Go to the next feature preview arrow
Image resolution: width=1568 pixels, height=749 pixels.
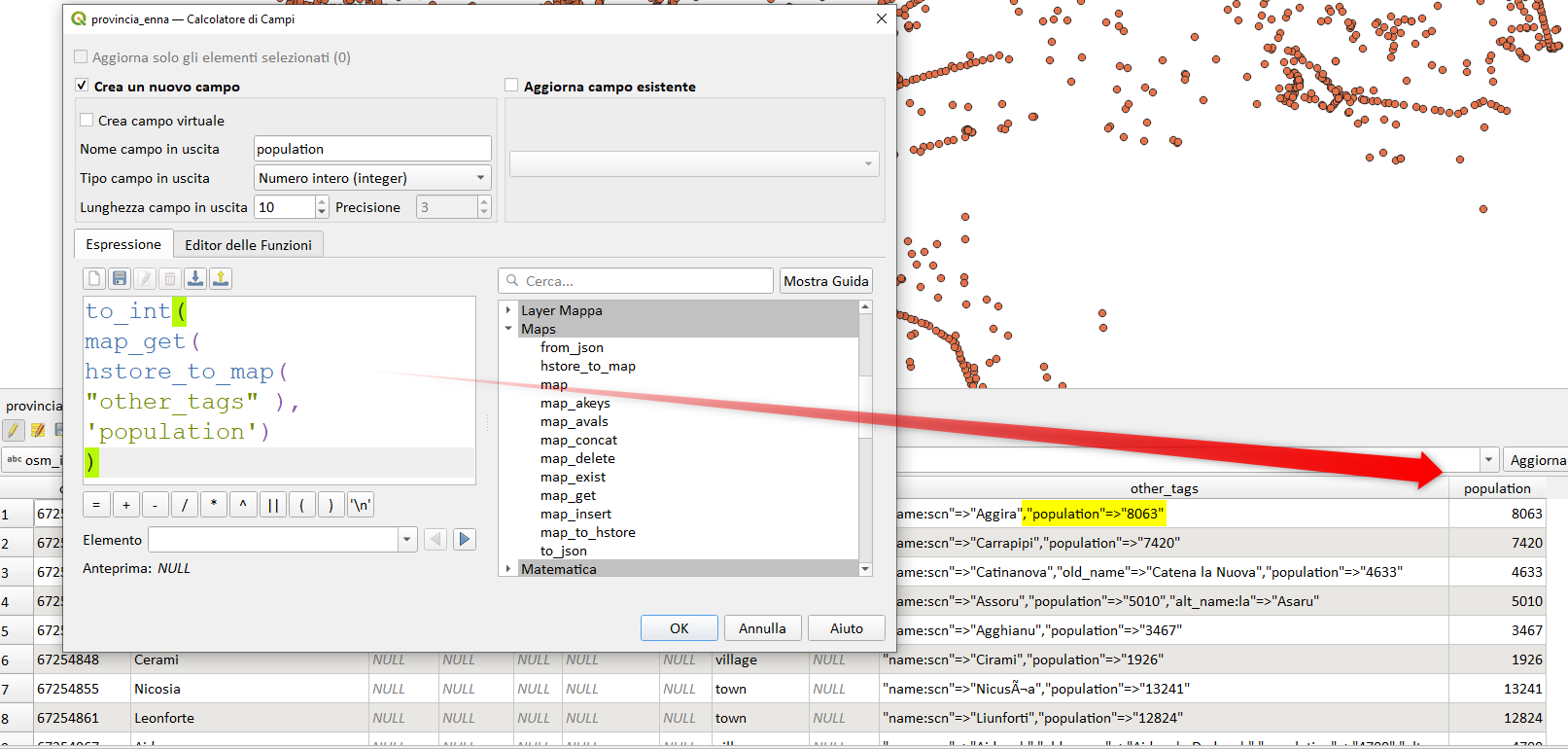465,539
